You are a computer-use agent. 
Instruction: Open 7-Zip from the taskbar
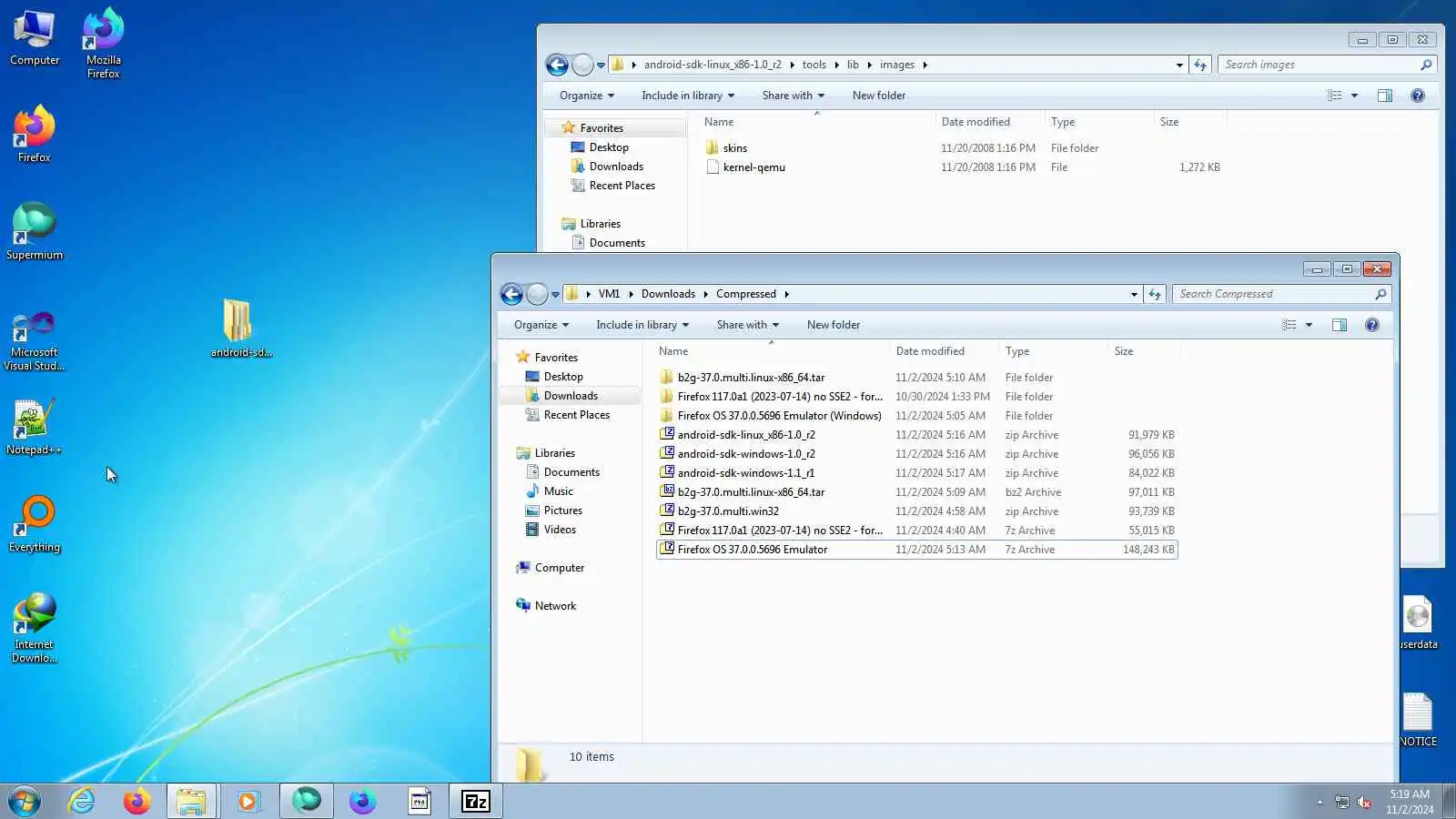pyautogui.click(x=476, y=801)
